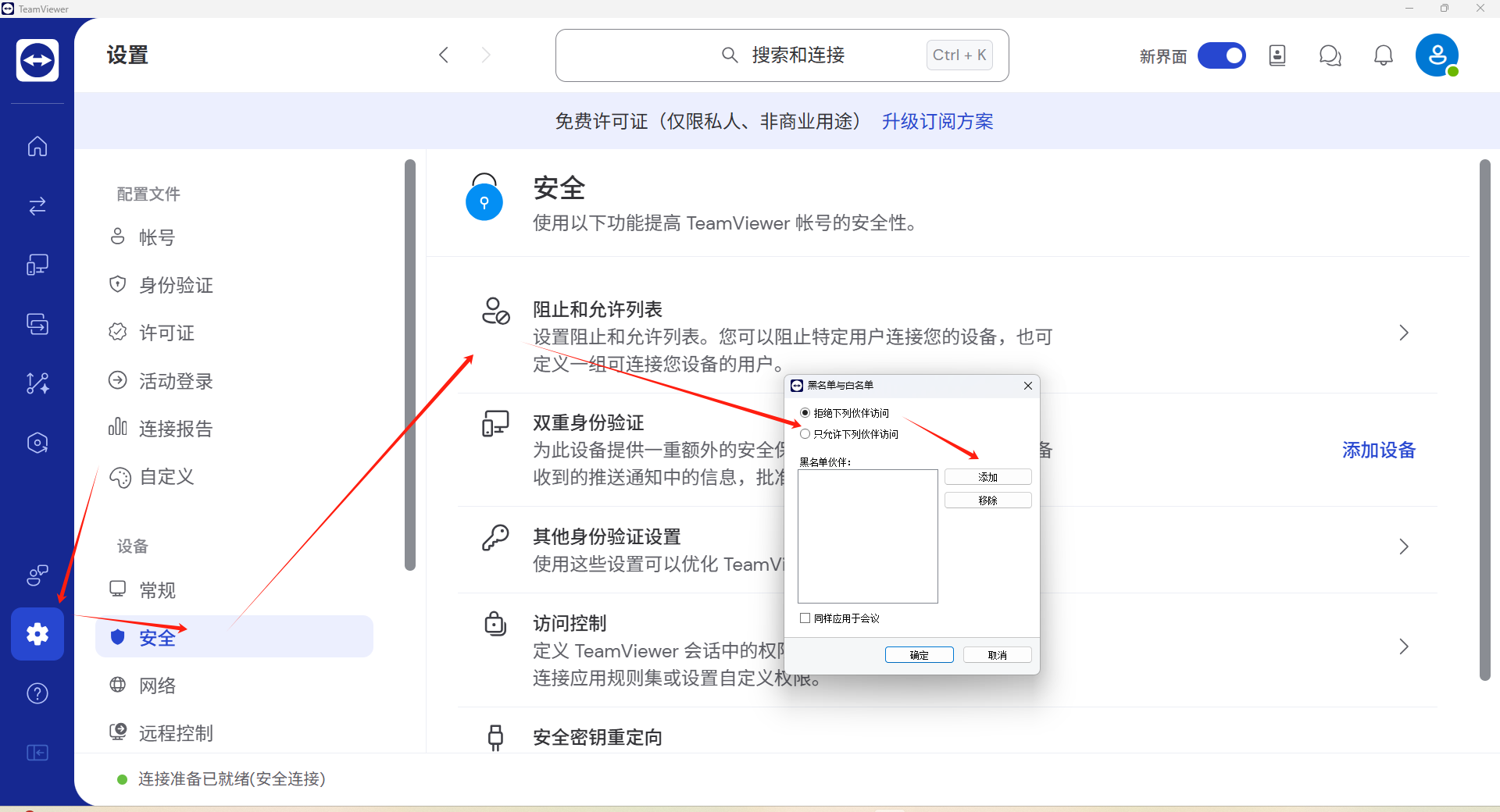
Task: Open the Home icon in the sidebar
Action: coord(37,146)
